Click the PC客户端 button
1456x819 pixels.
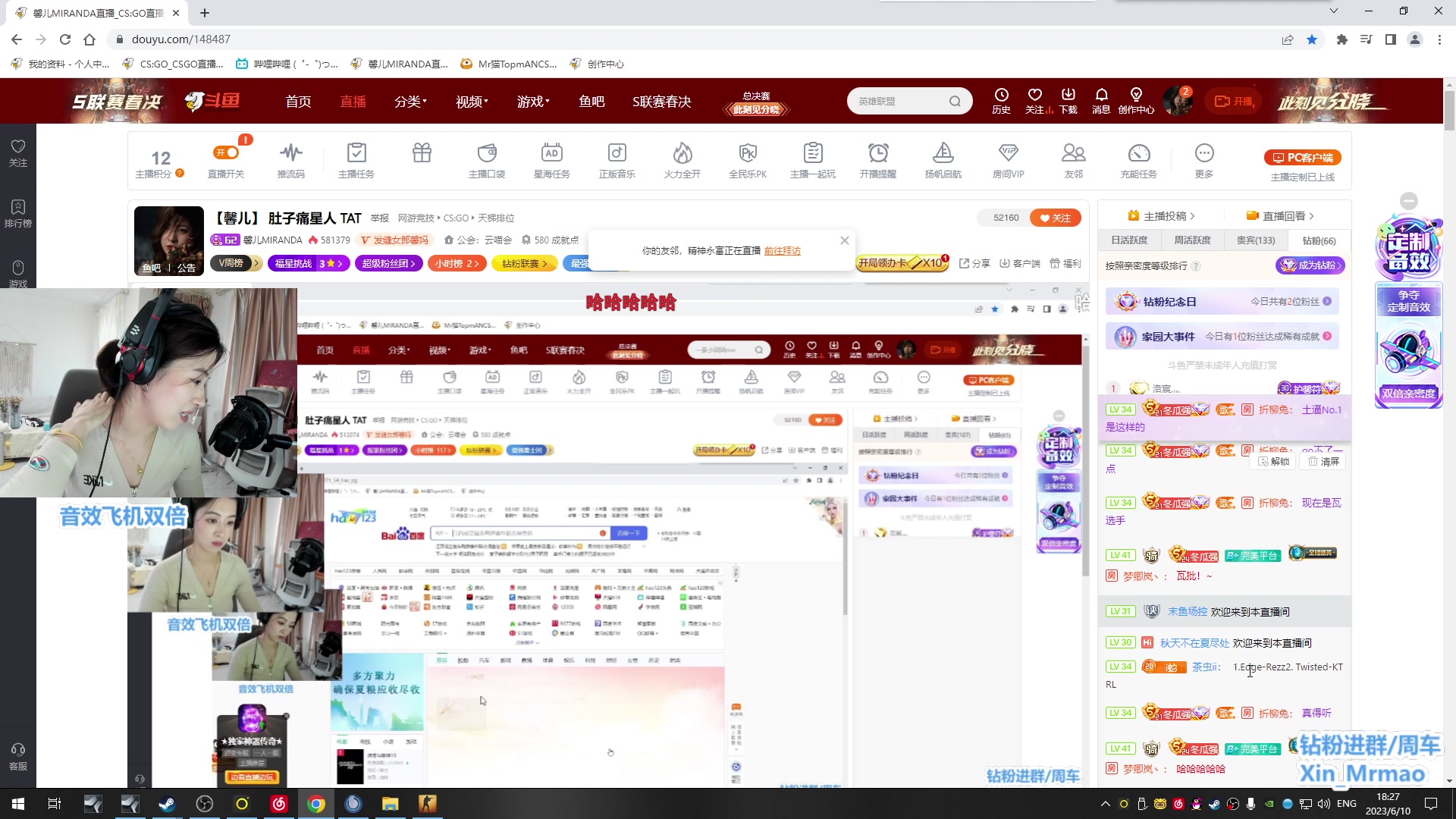(x=1302, y=157)
